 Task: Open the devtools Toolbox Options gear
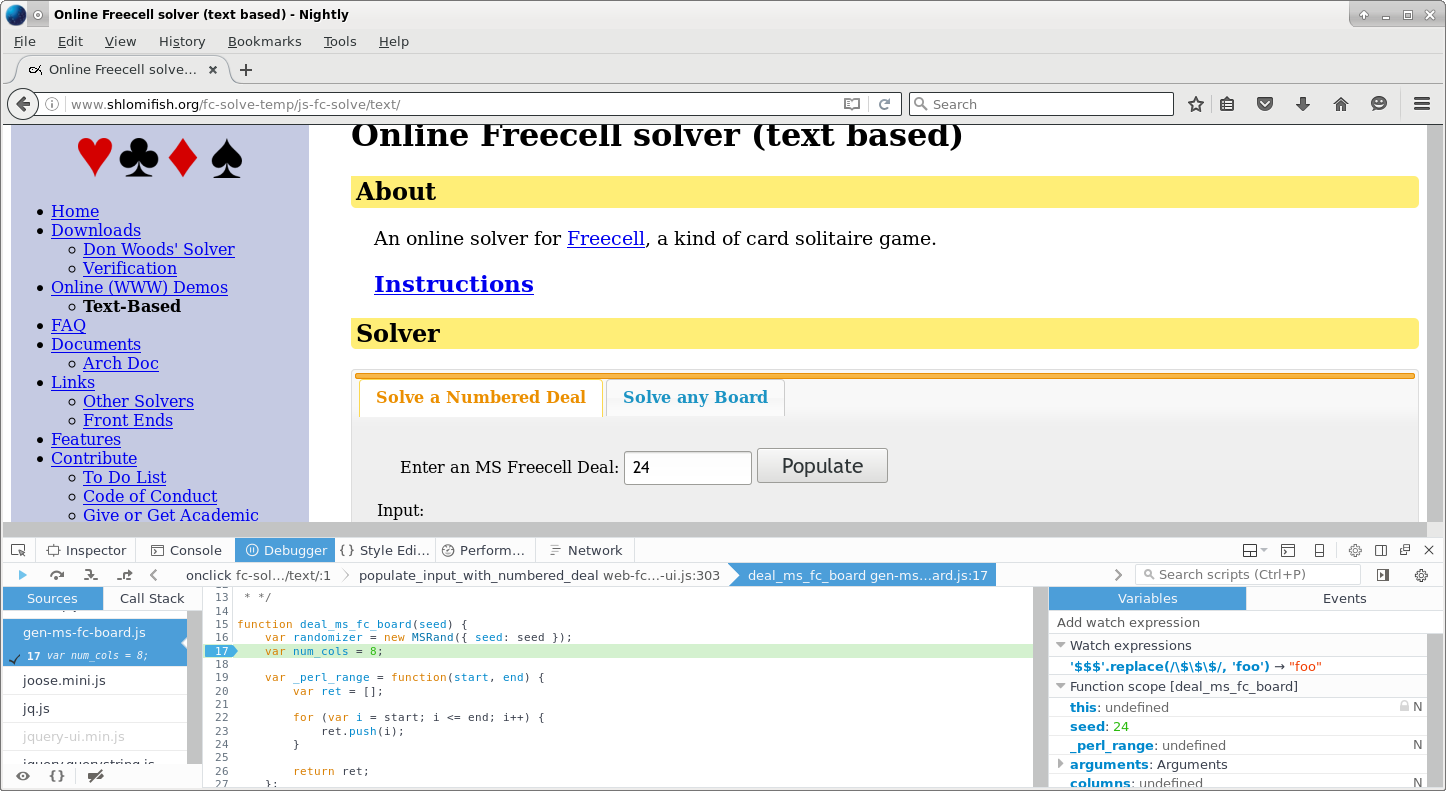(1355, 550)
